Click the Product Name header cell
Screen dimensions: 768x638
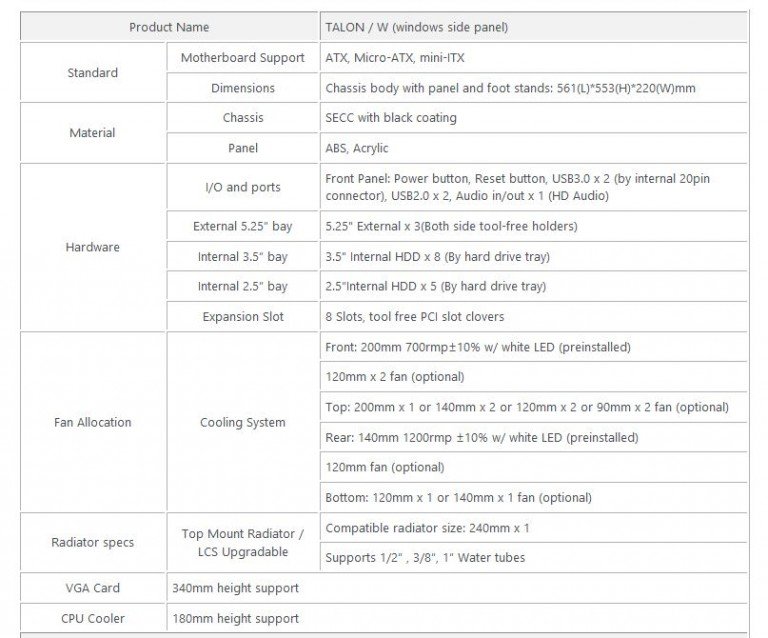[x=169, y=27]
